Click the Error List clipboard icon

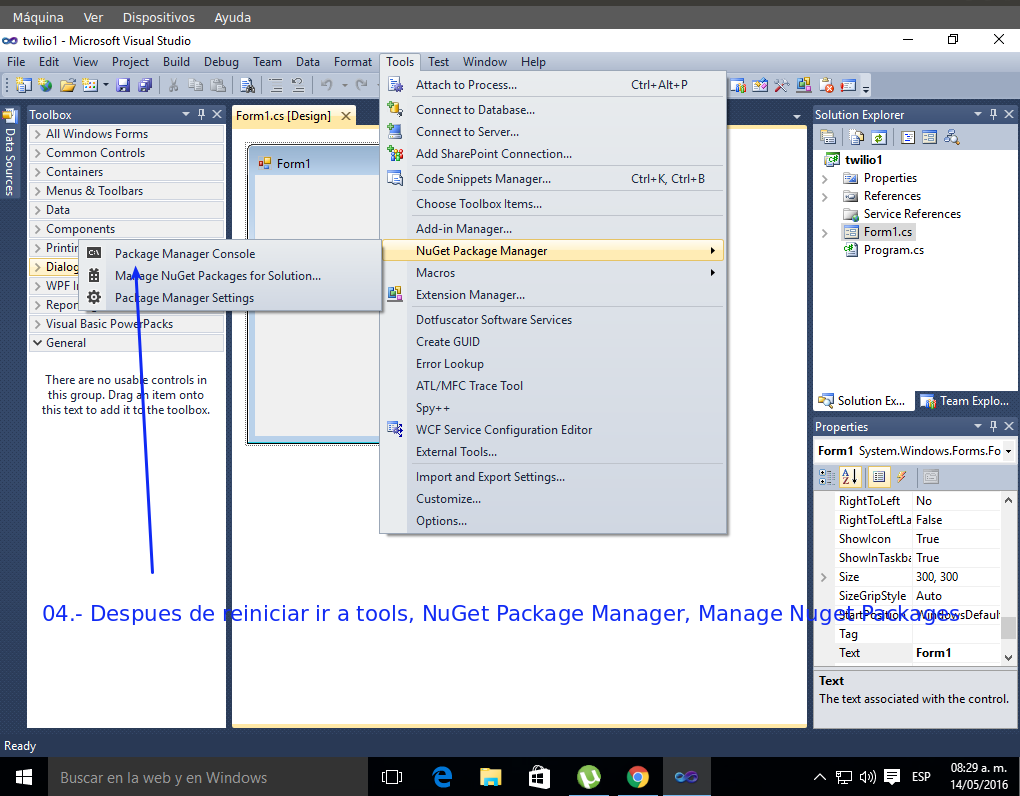826,85
